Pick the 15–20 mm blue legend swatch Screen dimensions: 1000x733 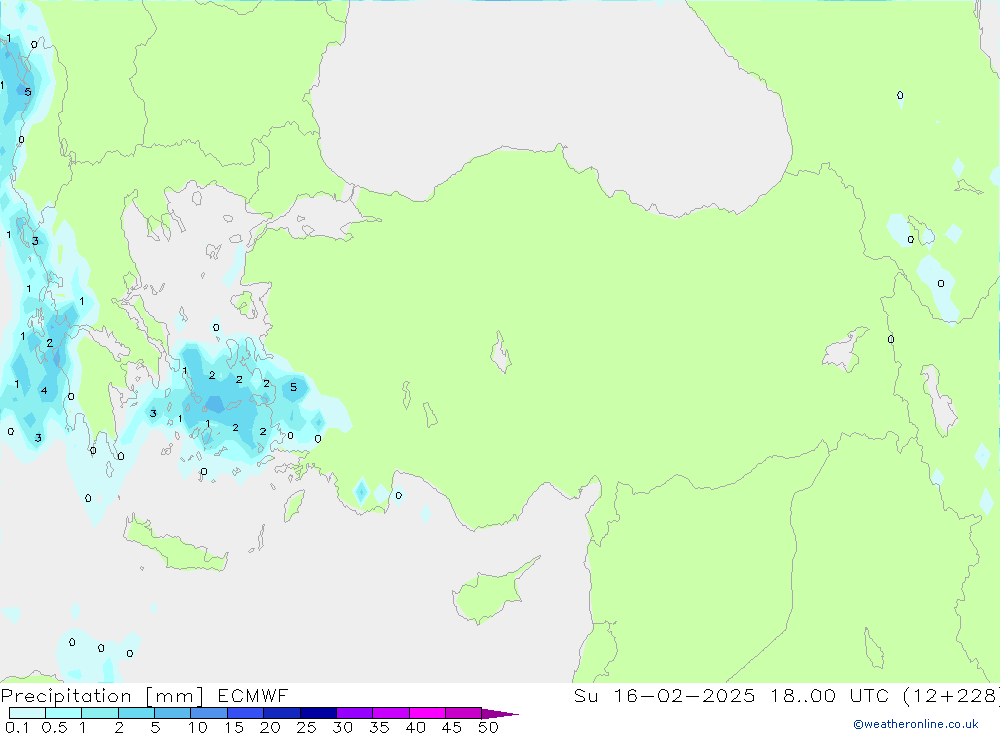[245, 713]
